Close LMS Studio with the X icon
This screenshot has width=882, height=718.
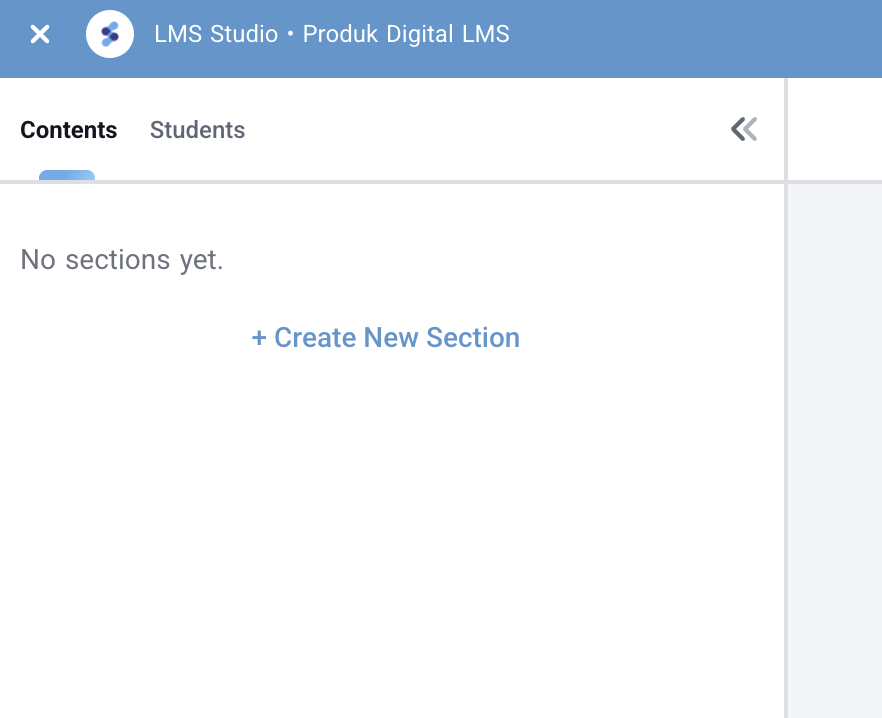click(39, 35)
